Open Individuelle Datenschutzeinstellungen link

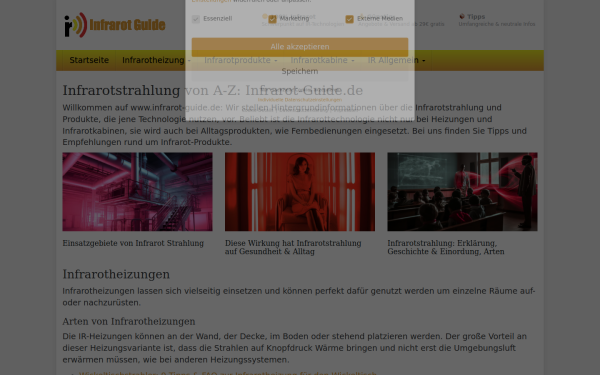[x=300, y=99]
